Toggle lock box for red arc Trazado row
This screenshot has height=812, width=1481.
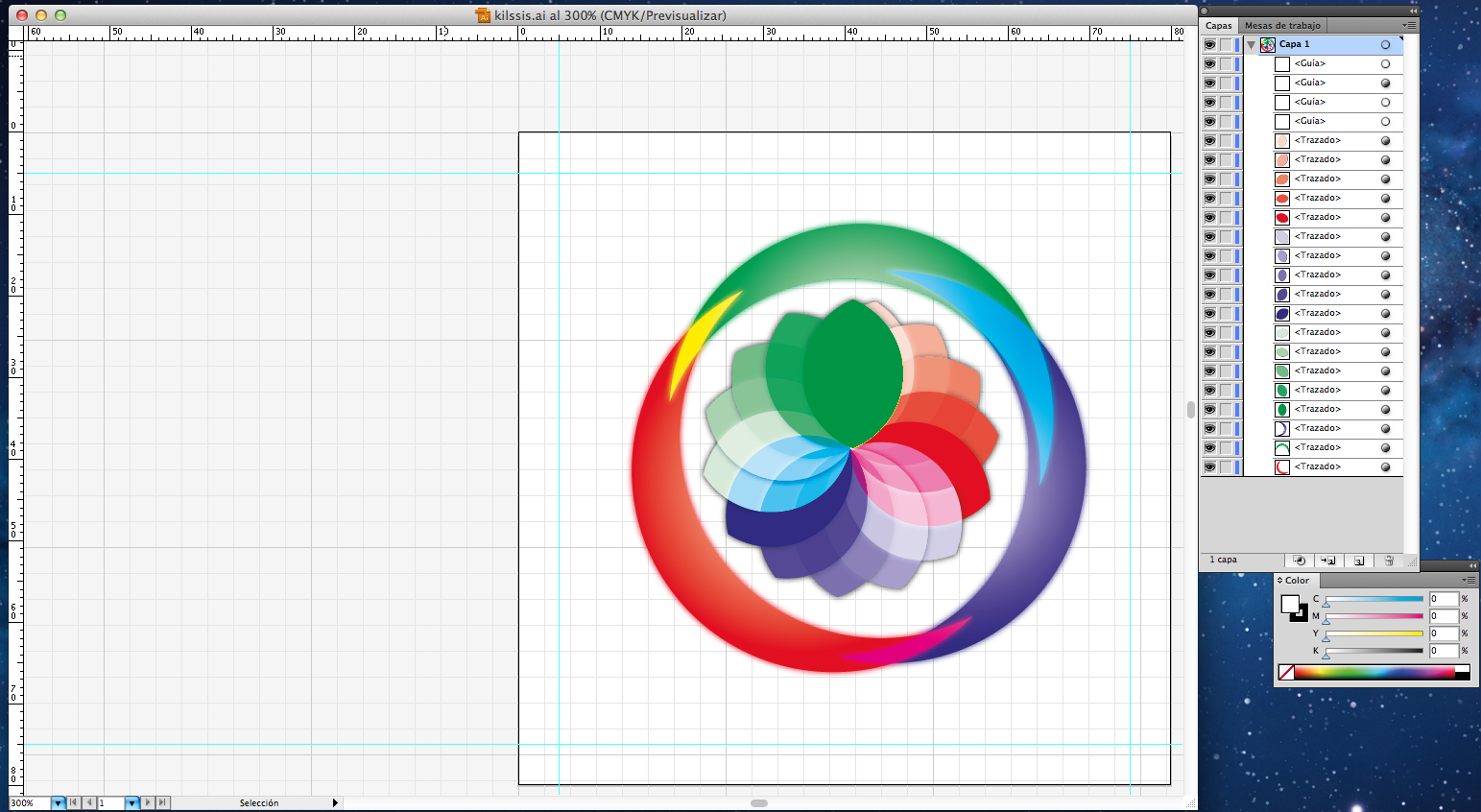click(x=1226, y=466)
